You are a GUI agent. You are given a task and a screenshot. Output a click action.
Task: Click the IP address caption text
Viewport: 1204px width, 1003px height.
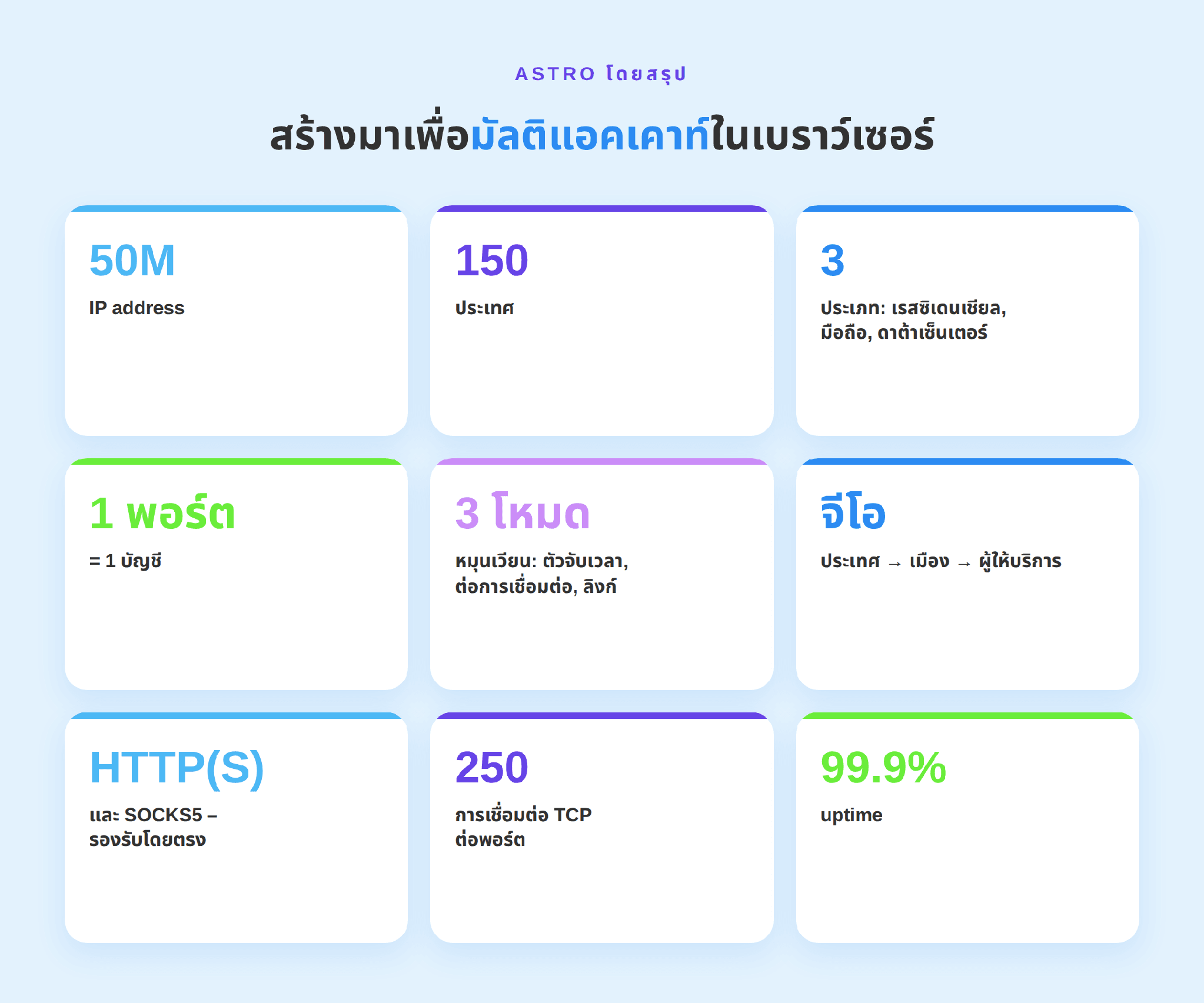(x=137, y=308)
